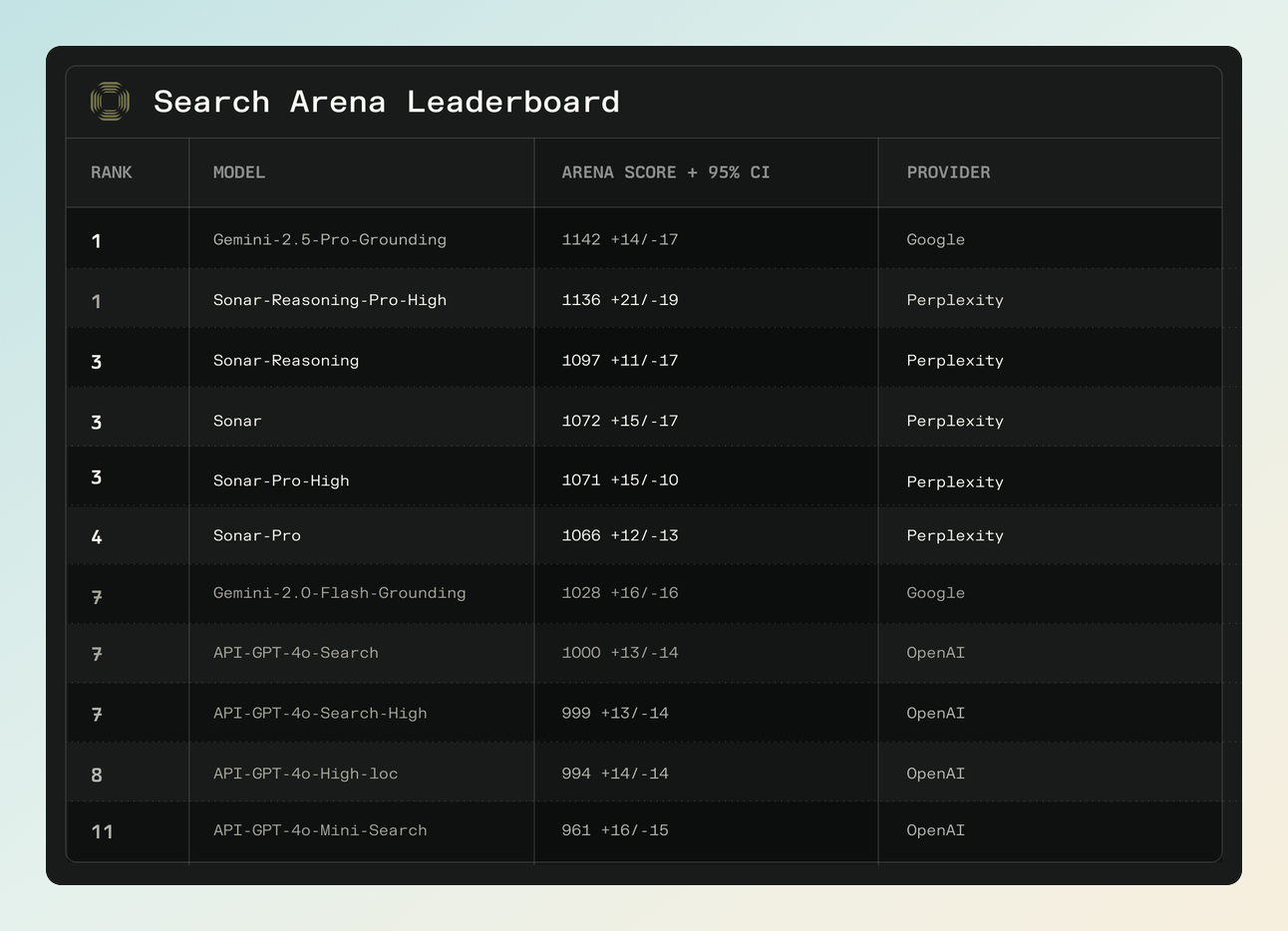The width and height of the screenshot is (1288, 931).
Task: Click OpenAI provider in API-GPT-4o-Mini-Search row
Action: pyautogui.click(x=936, y=830)
